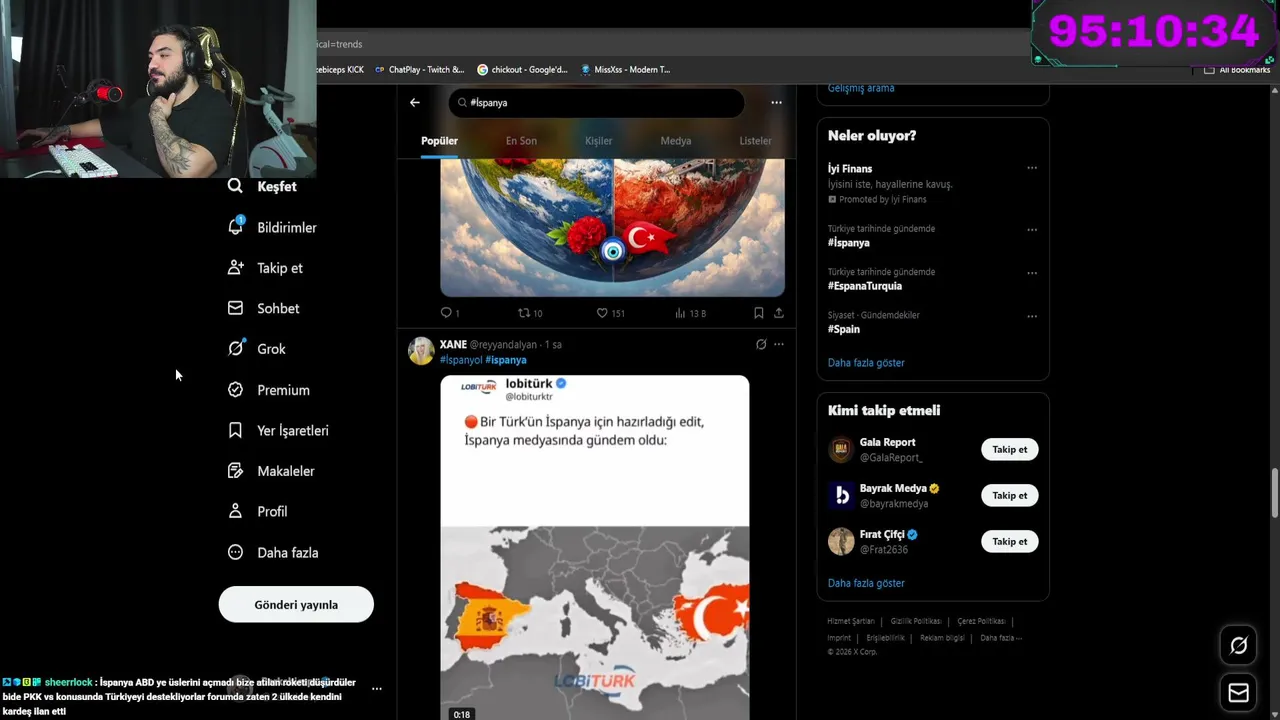Open Hizmet Şartları footer link
The image size is (1280, 720).
(850, 621)
